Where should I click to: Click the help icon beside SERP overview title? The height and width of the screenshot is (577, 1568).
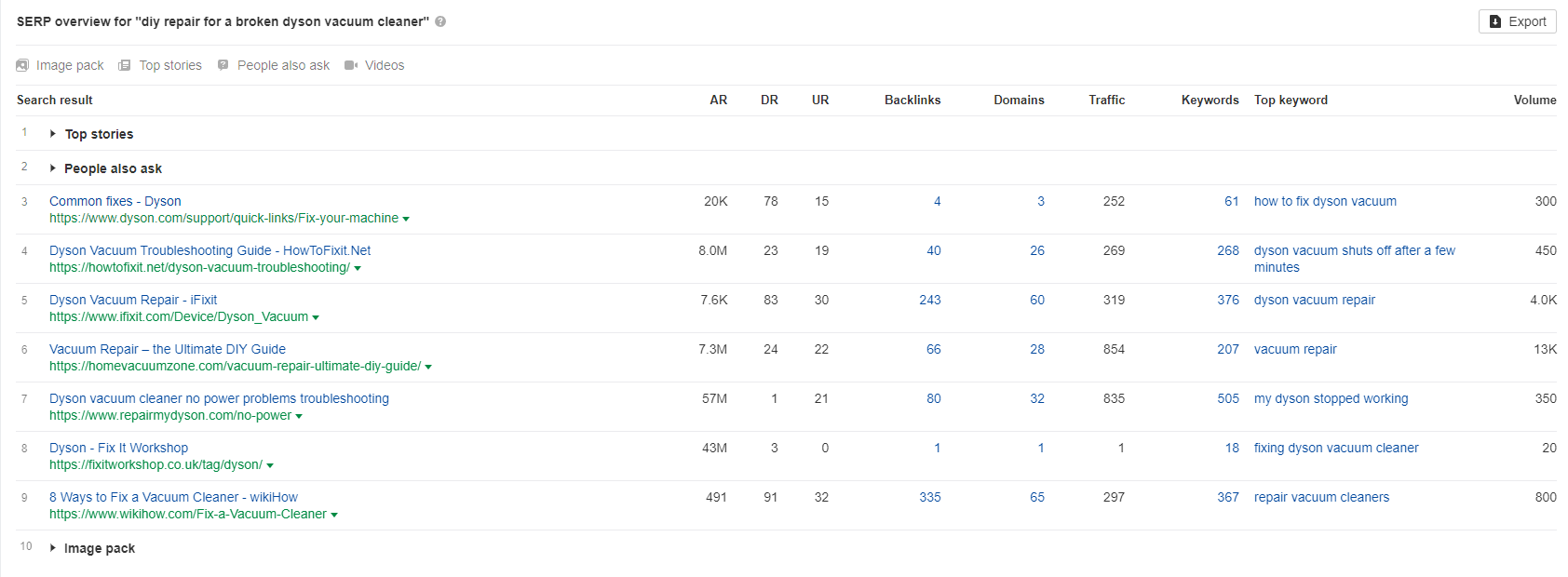(x=440, y=21)
